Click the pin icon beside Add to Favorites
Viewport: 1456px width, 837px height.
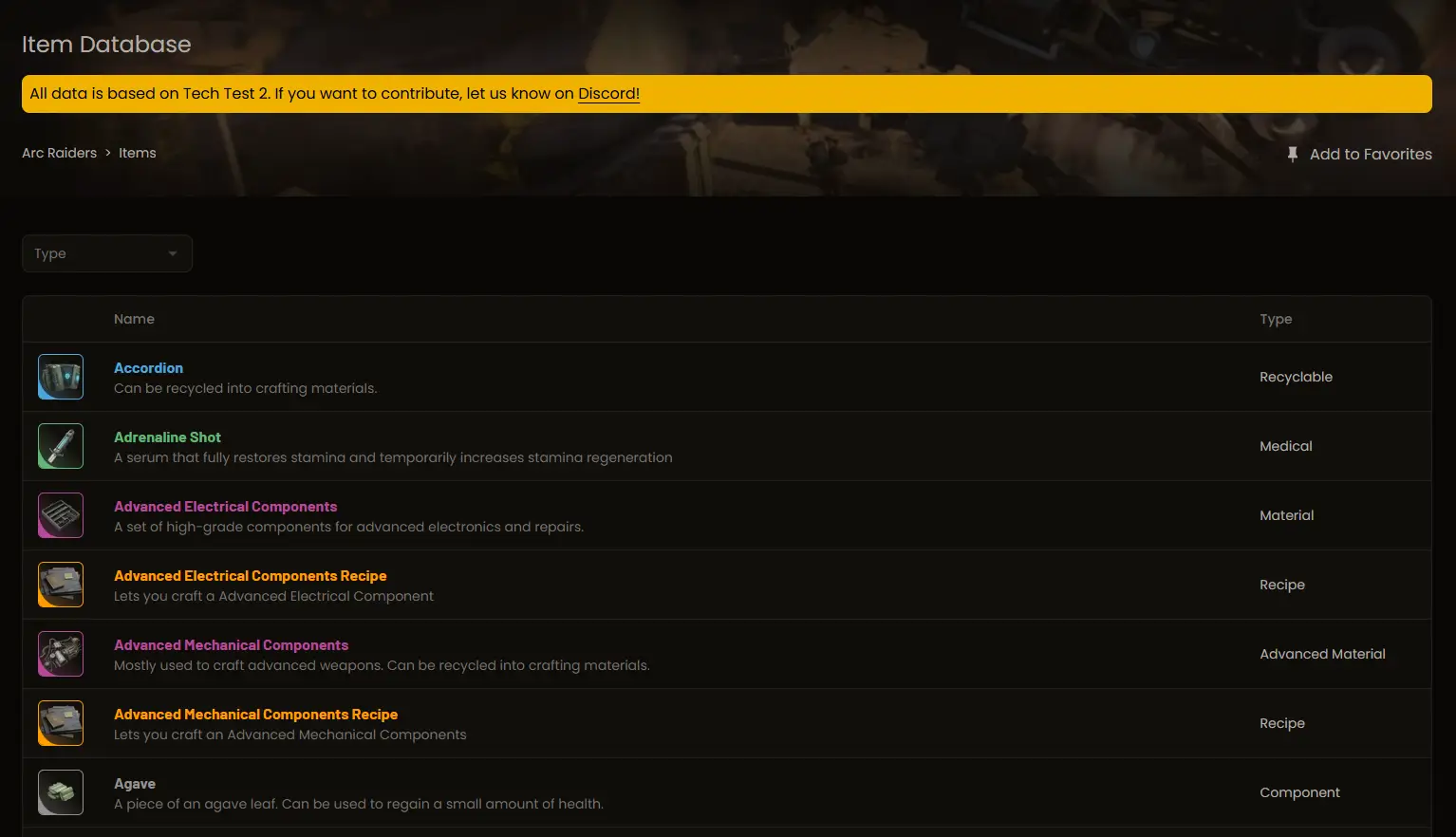pos(1292,154)
